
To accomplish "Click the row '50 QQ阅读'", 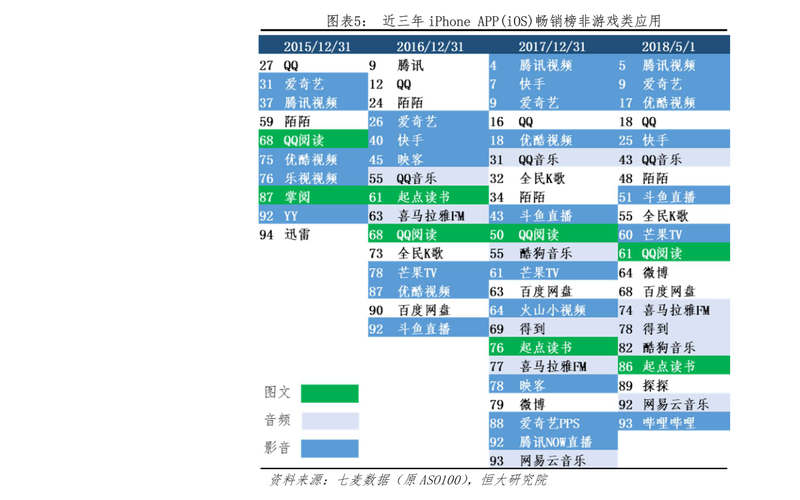I will [x=553, y=234].
